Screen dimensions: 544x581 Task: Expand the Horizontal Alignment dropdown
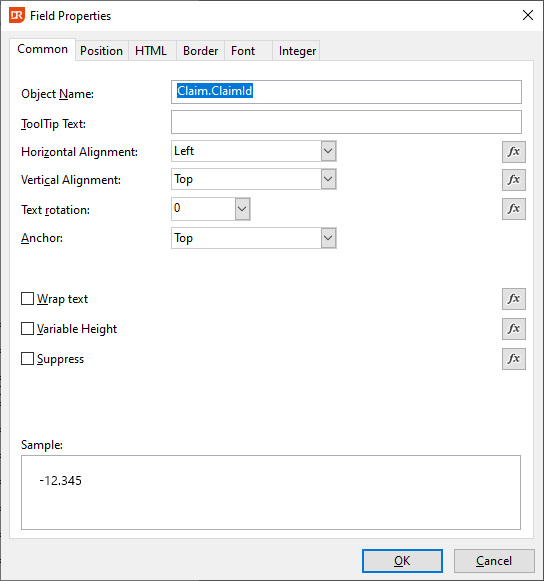328,151
